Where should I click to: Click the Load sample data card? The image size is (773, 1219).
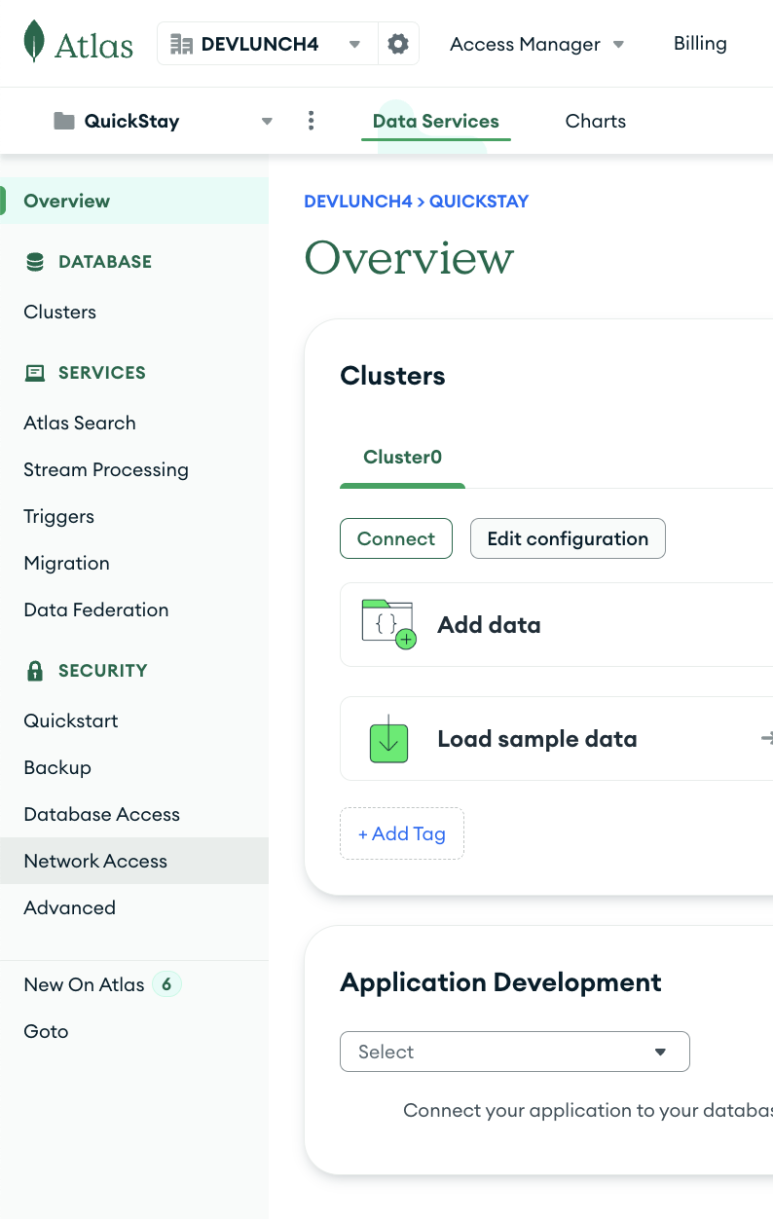(x=556, y=739)
